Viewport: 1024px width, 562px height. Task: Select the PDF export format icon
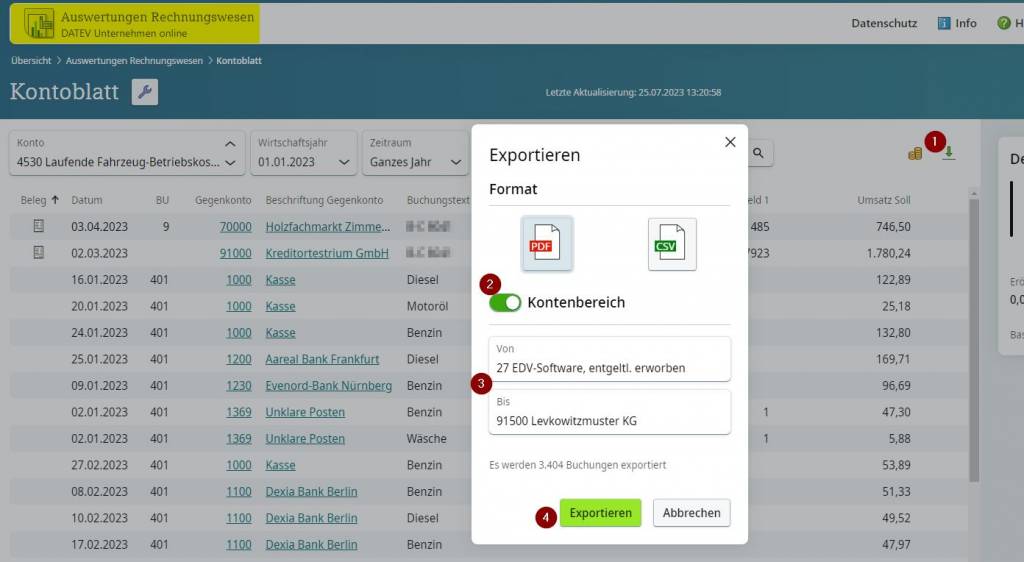(547, 244)
